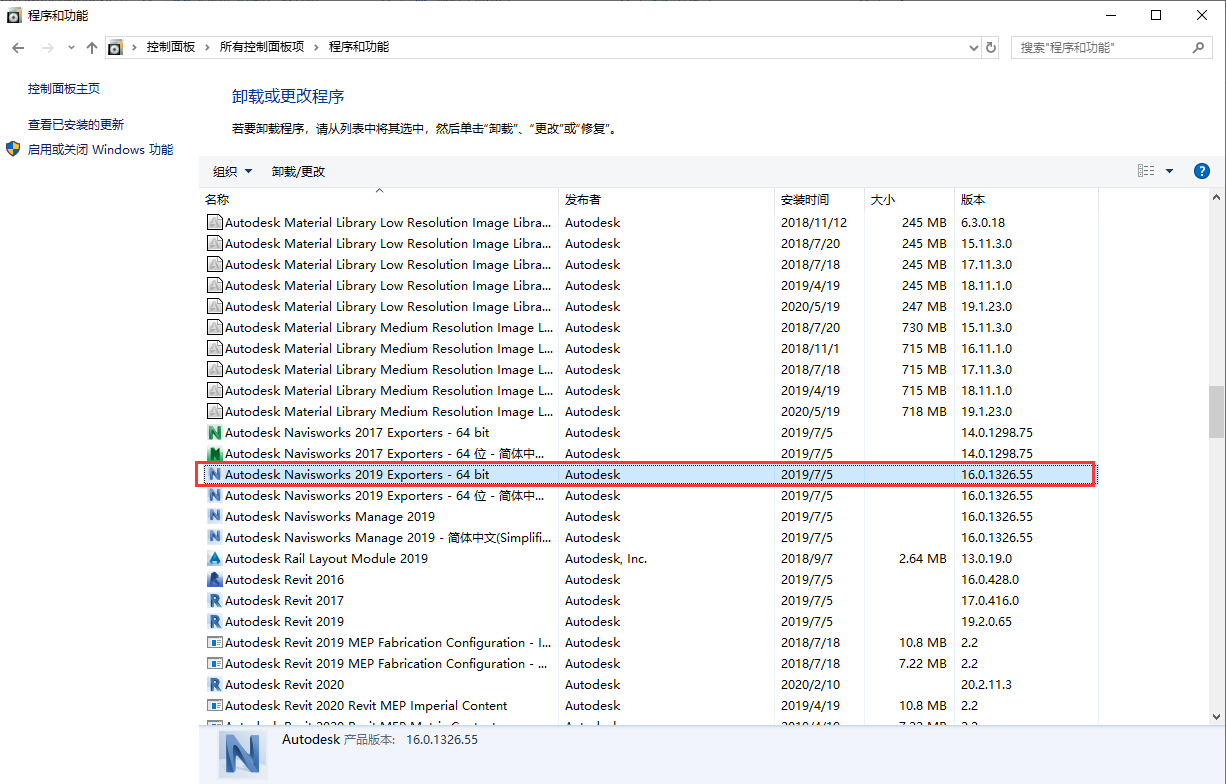The width and height of the screenshot is (1226, 784).
Task: Go up one level with up arrow
Action: 92,47
